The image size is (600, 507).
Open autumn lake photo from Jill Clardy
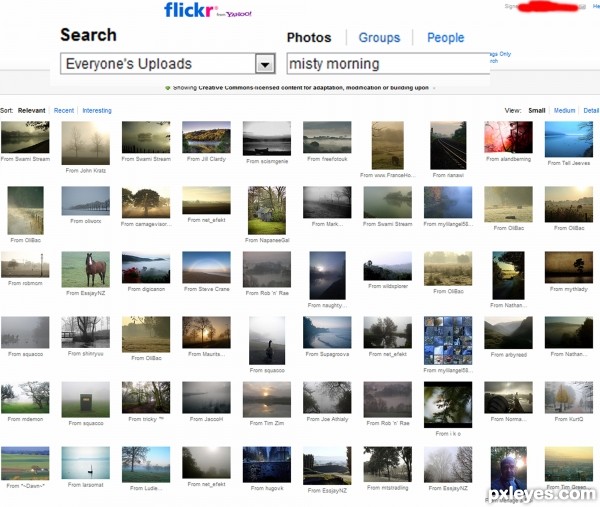tap(206, 137)
